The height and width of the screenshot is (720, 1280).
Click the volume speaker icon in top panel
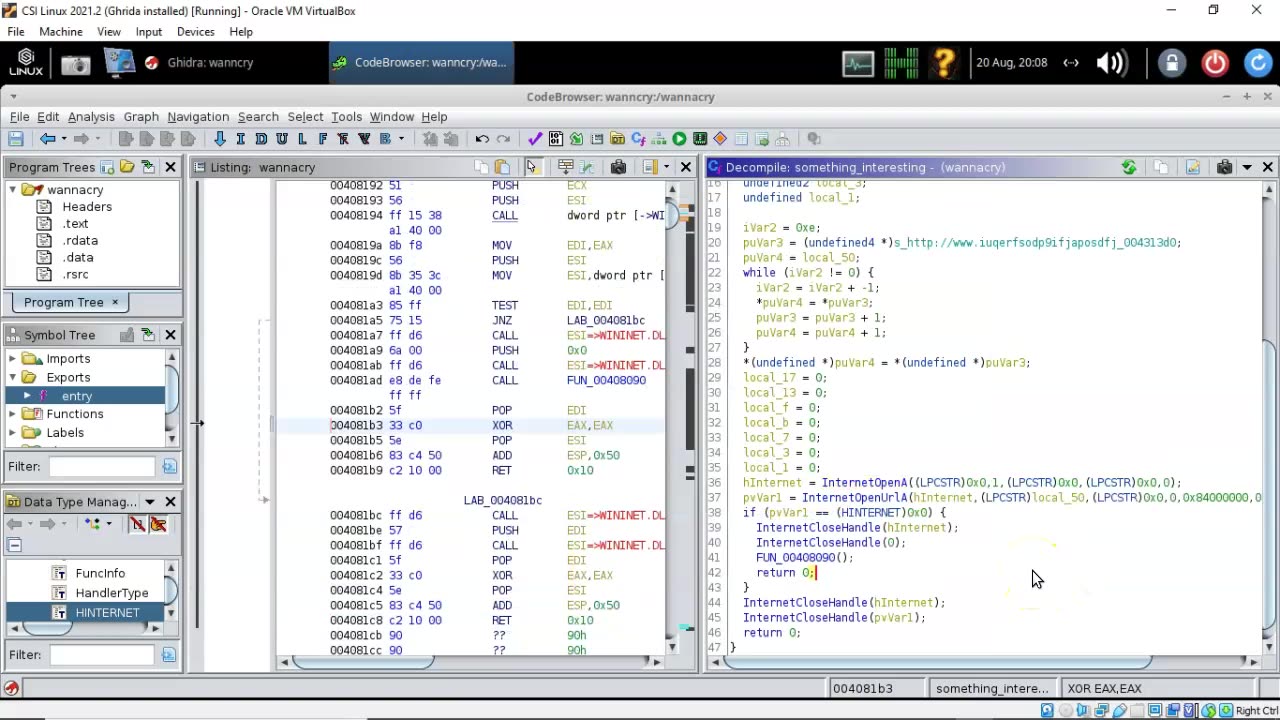pyautogui.click(x=1112, y=63)
